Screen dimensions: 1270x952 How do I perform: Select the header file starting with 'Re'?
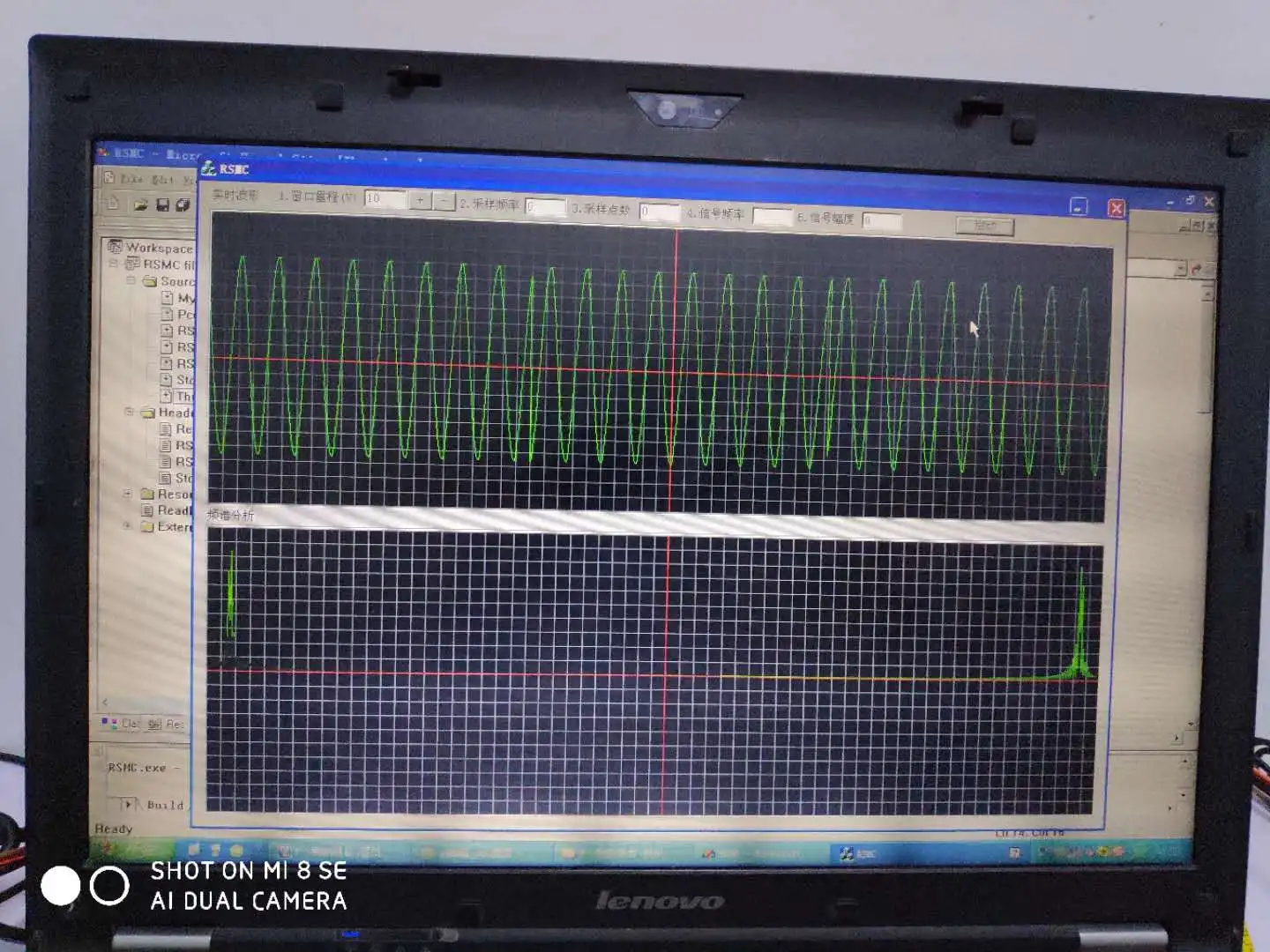(x=176, y=429)
